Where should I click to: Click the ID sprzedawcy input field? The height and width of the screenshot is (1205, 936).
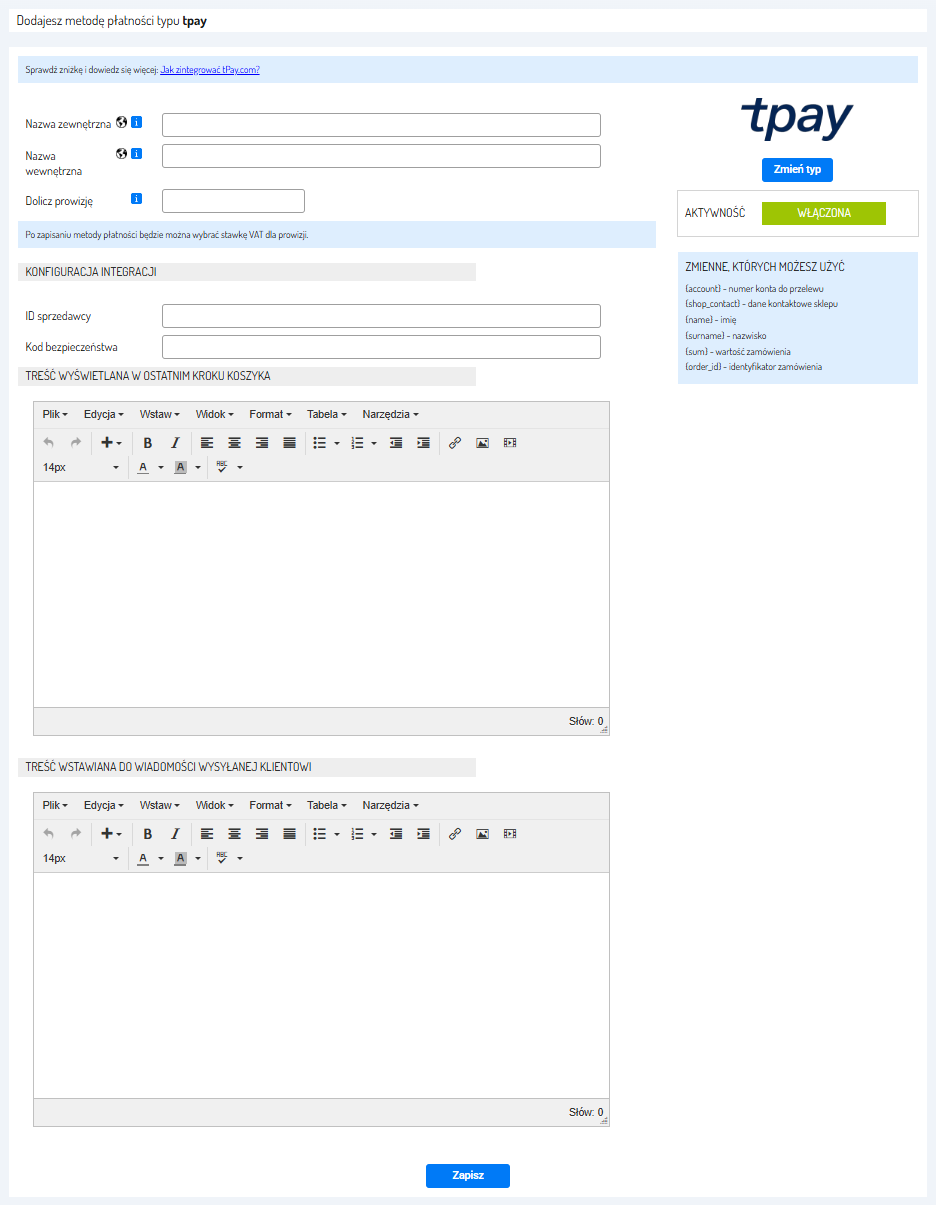381,316
